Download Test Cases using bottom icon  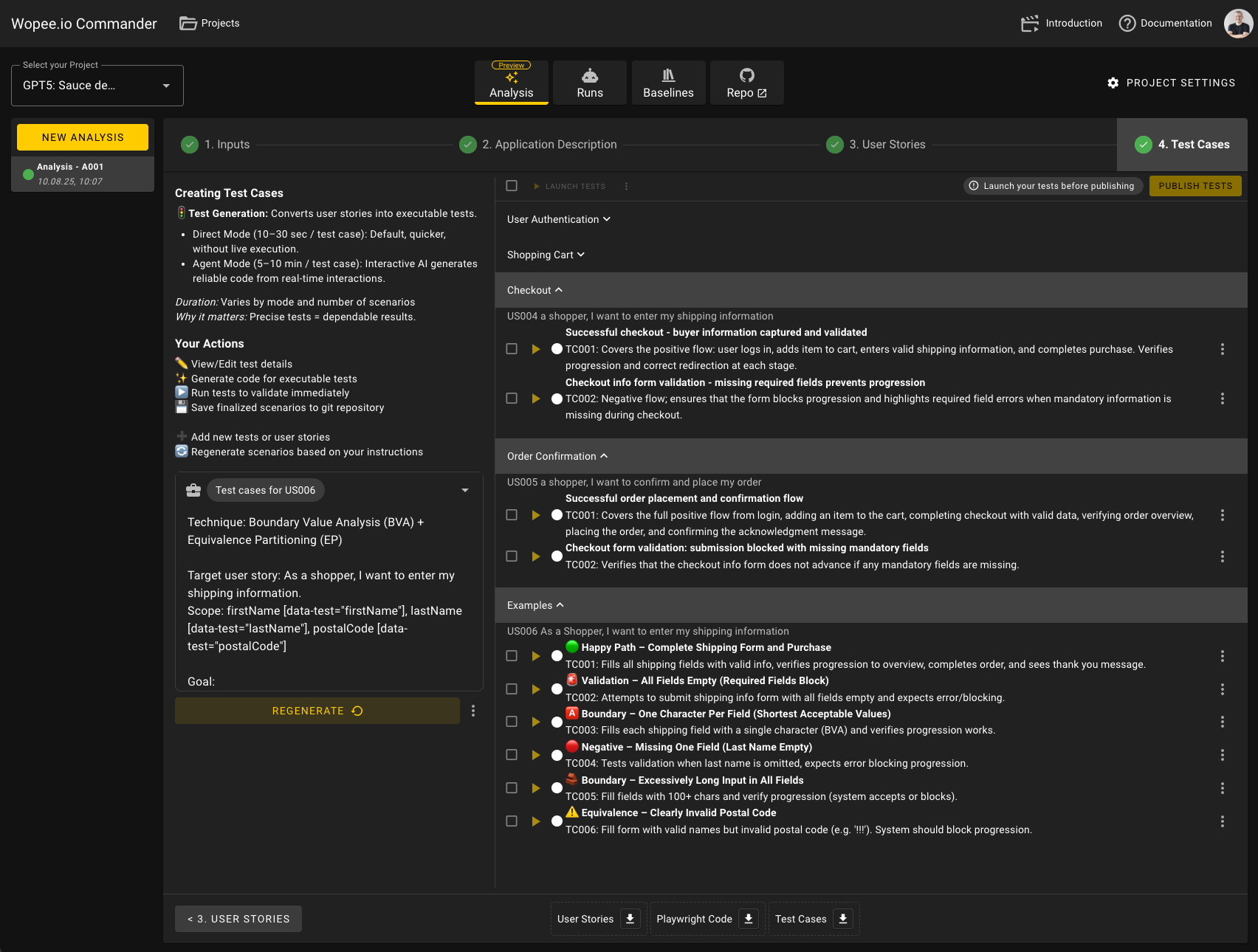842,919
